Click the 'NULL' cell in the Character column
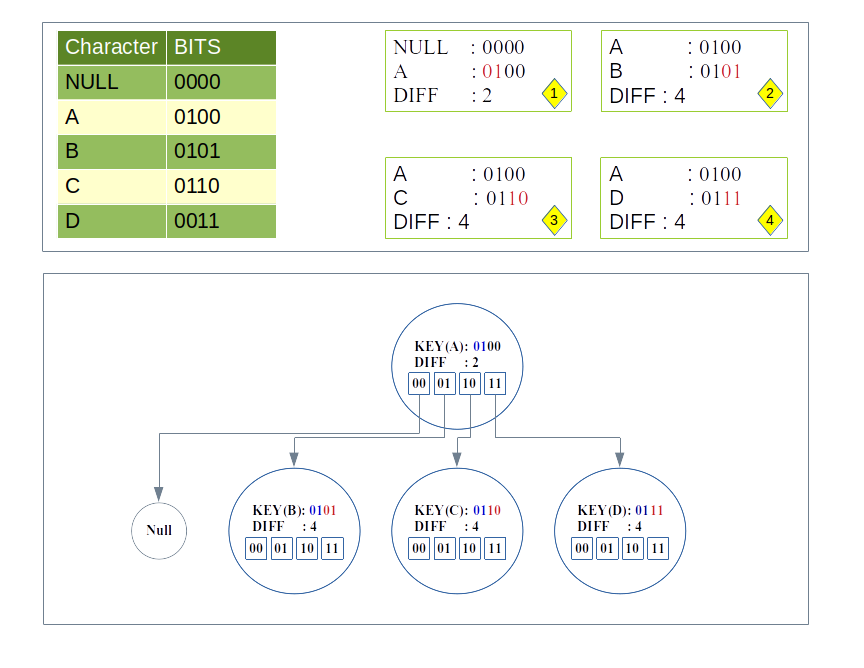This screenshot has height=668, width=864. click(112, 83)
